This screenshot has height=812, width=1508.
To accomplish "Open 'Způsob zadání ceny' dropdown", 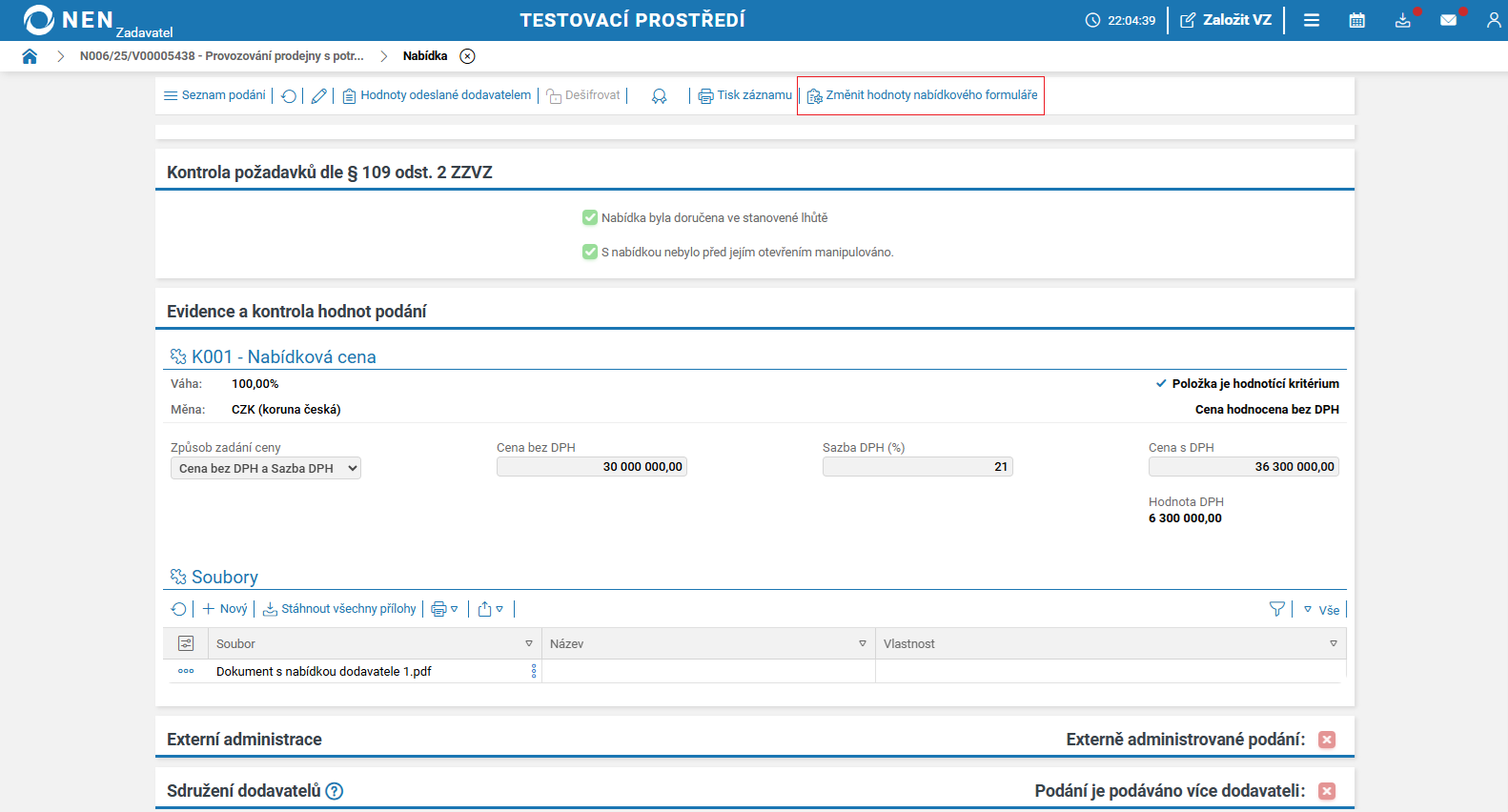I will pos(266,468).
